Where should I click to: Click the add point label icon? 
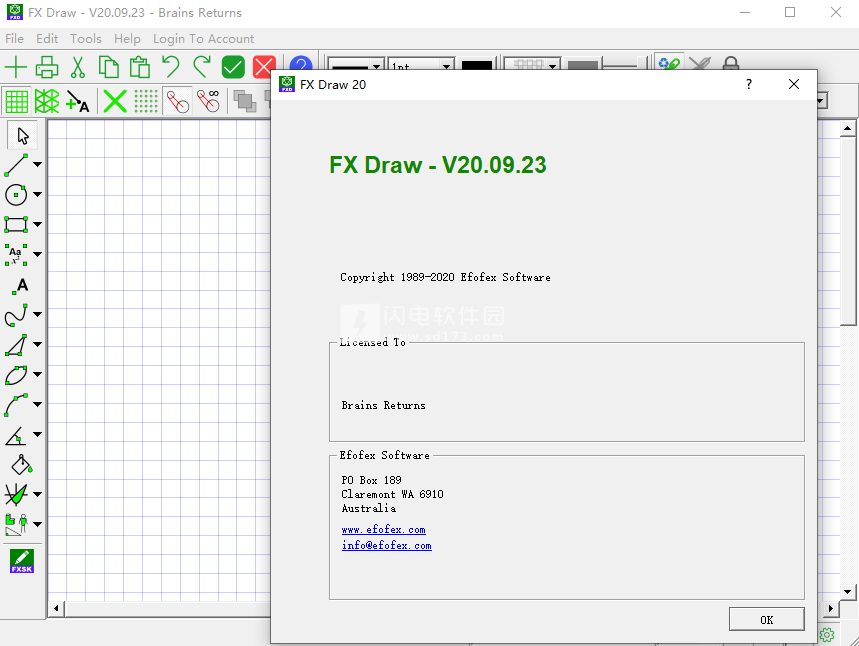pyautogui.click(x=77, y=101)
